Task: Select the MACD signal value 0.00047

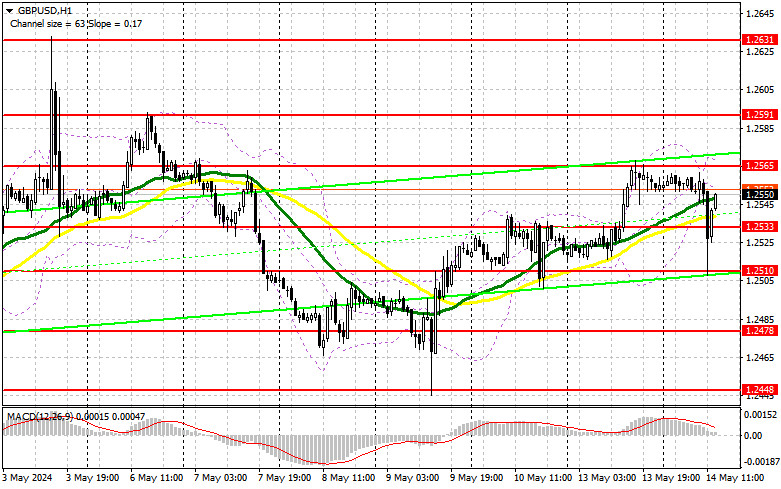Action: click(128, 416)
